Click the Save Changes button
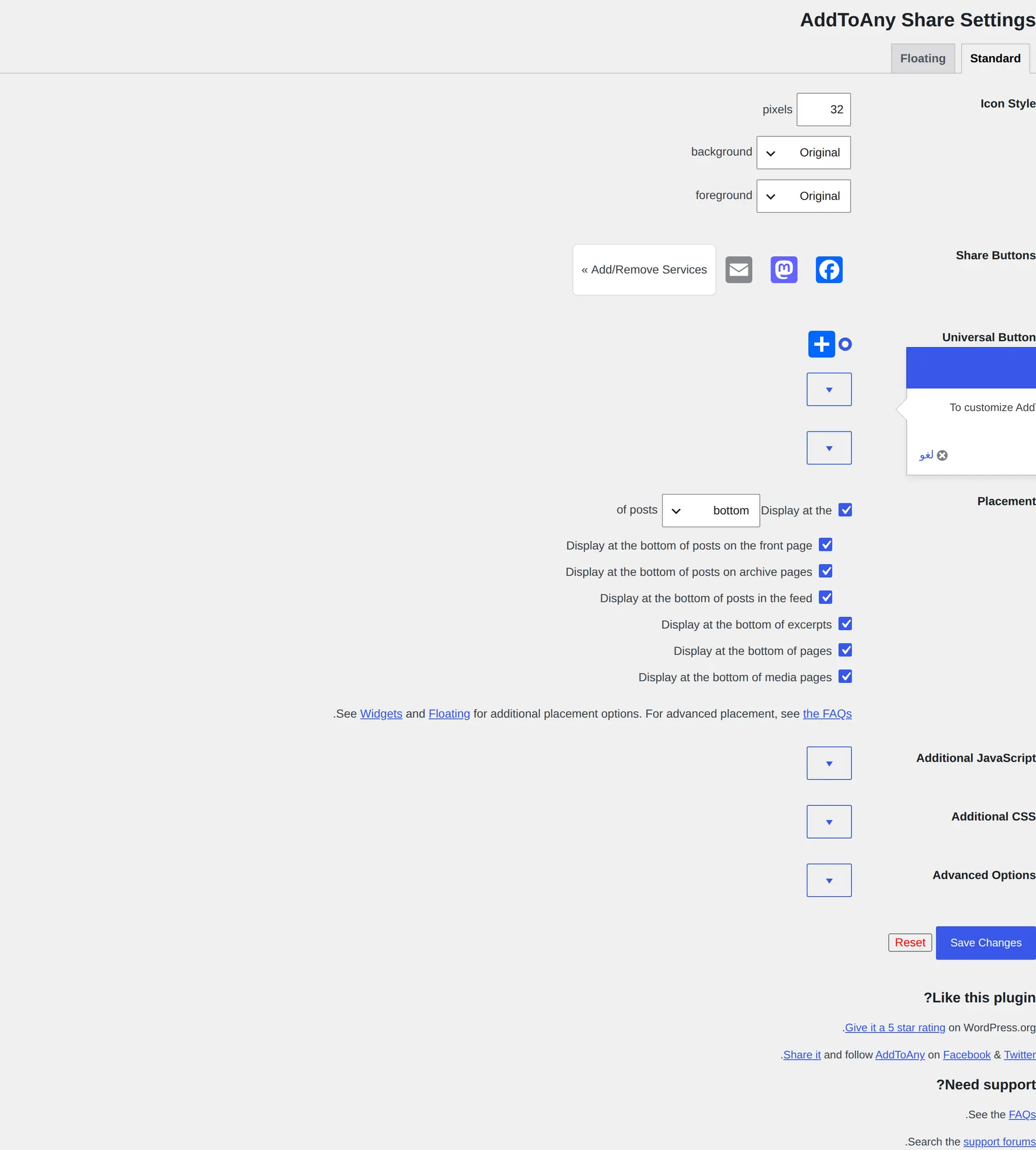 click(x=985, y=943)
